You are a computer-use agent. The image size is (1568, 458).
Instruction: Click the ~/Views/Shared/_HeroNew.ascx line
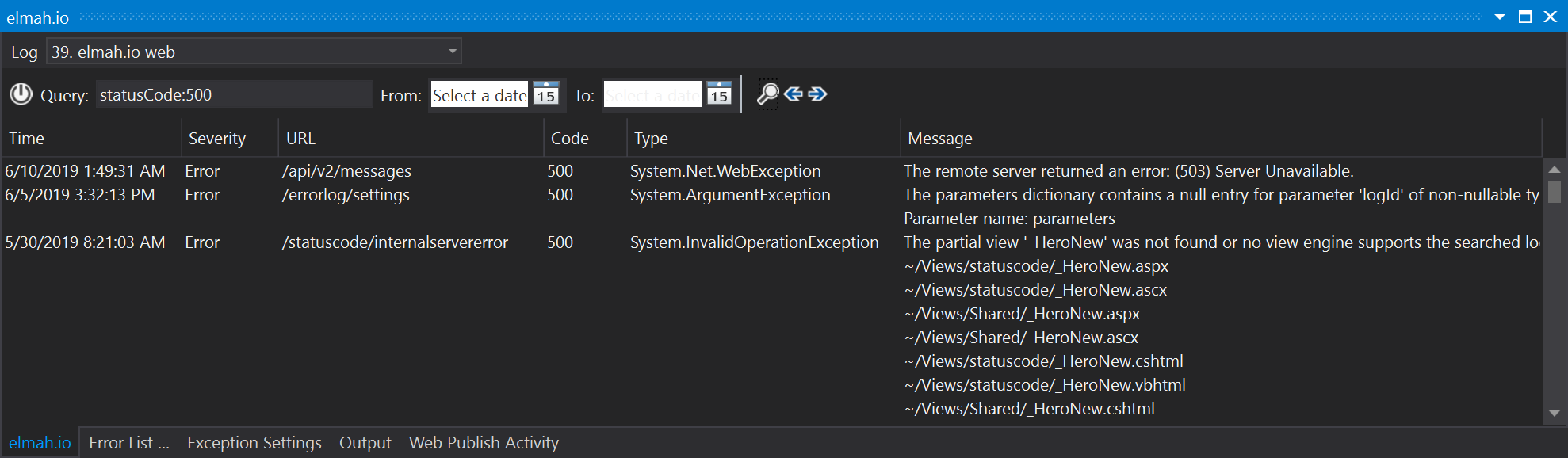1021,338
